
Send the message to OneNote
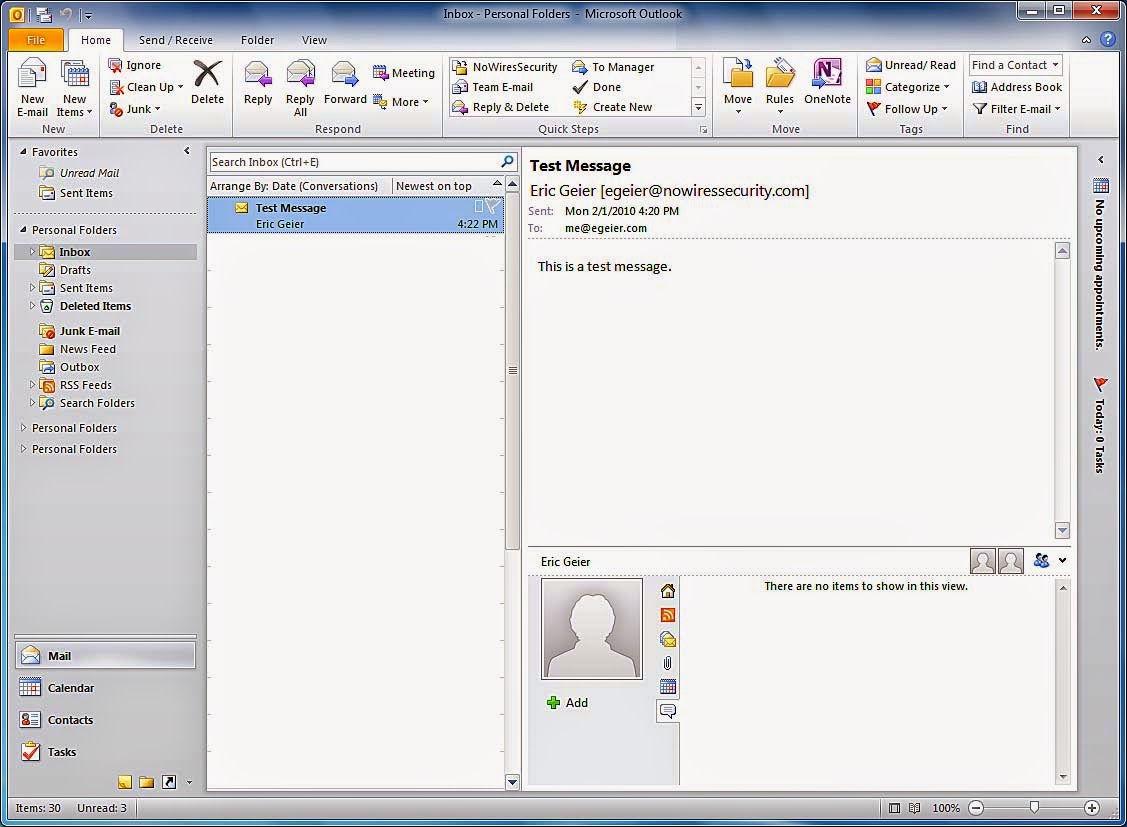(827, 83)
